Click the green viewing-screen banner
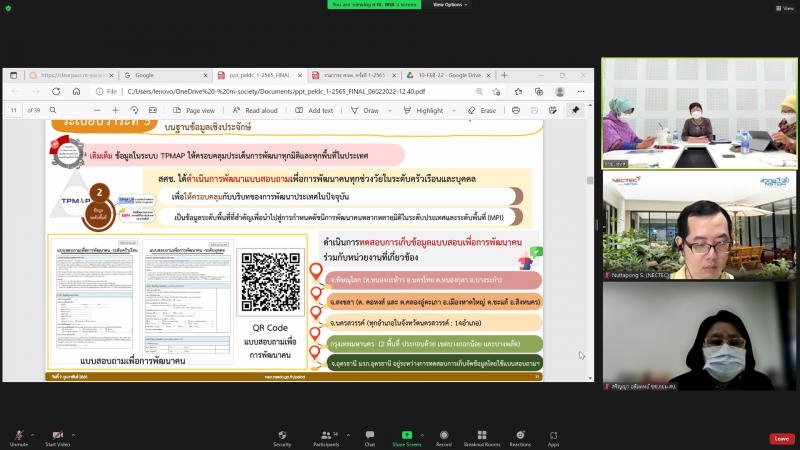Image resolution: width=800 pixels, height=450 pixels. [374, 5]
